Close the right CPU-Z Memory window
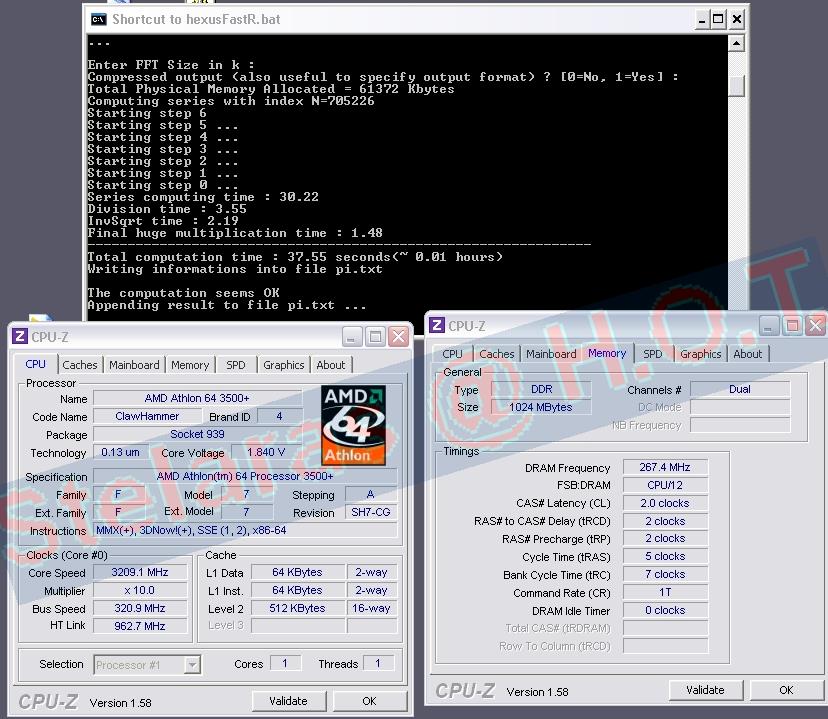This screenshot has height=719, width=828. tap(816, 325)
